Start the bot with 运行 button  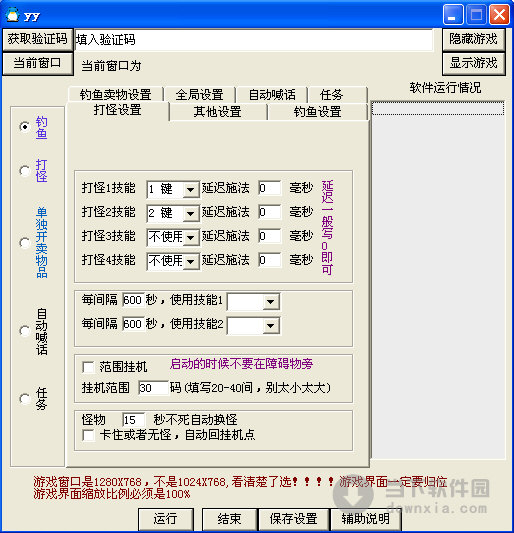(166, 519)
